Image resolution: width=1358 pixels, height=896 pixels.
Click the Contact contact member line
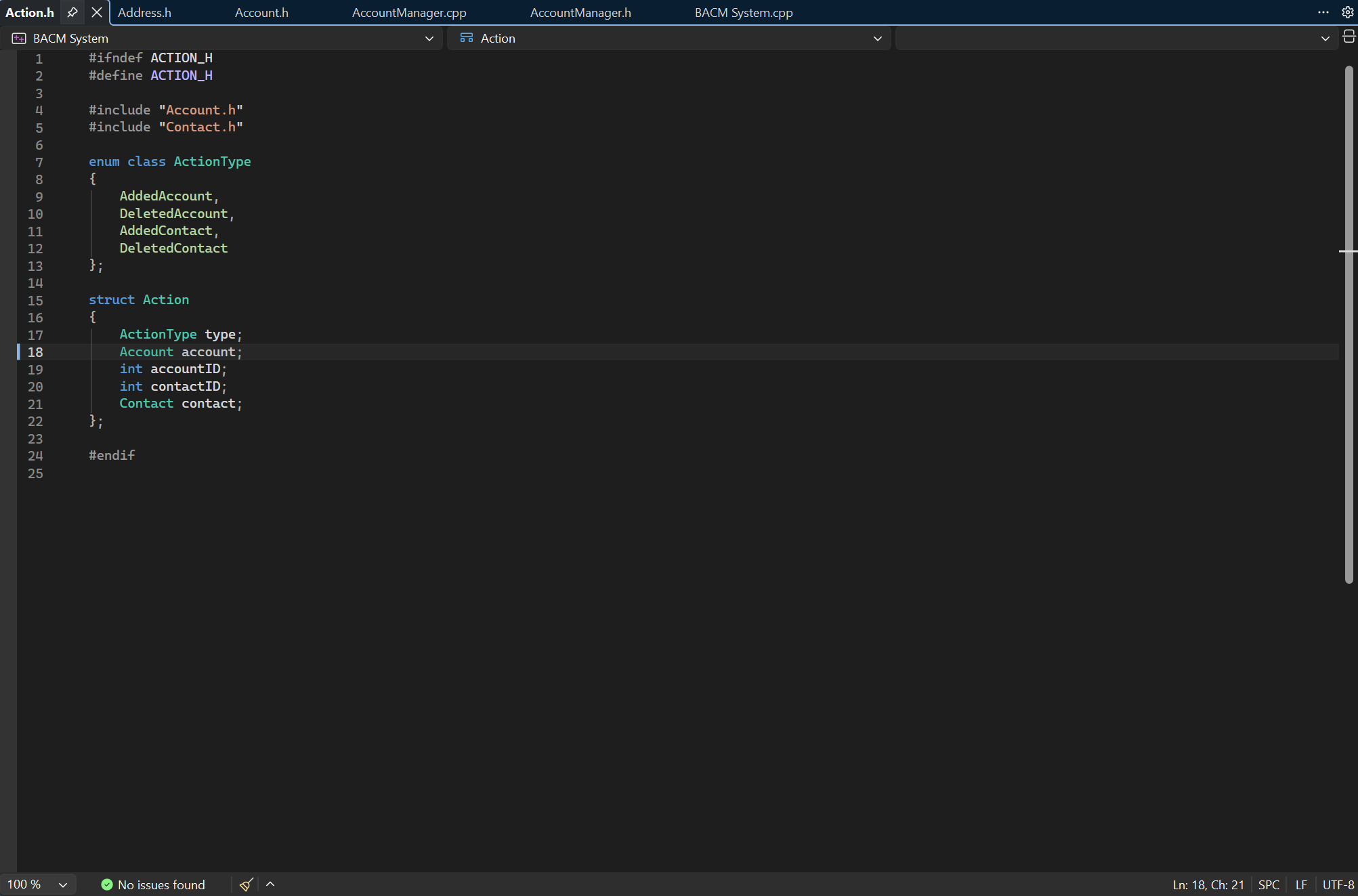click(181, 403)
